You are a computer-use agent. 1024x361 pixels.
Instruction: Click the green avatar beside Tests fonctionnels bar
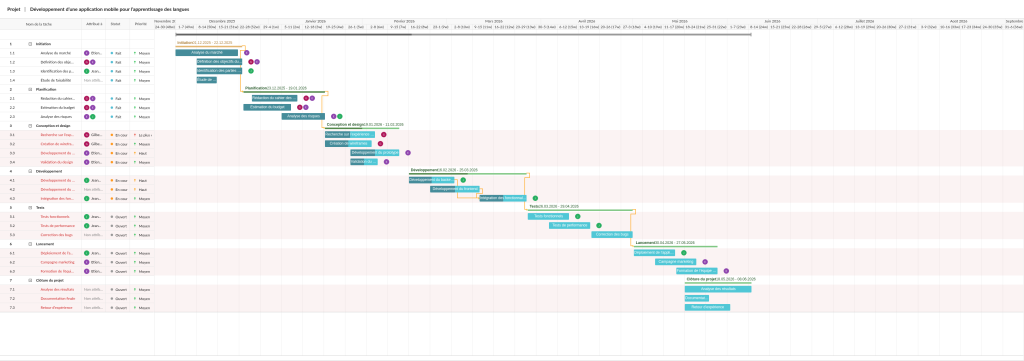click(577, 216)
